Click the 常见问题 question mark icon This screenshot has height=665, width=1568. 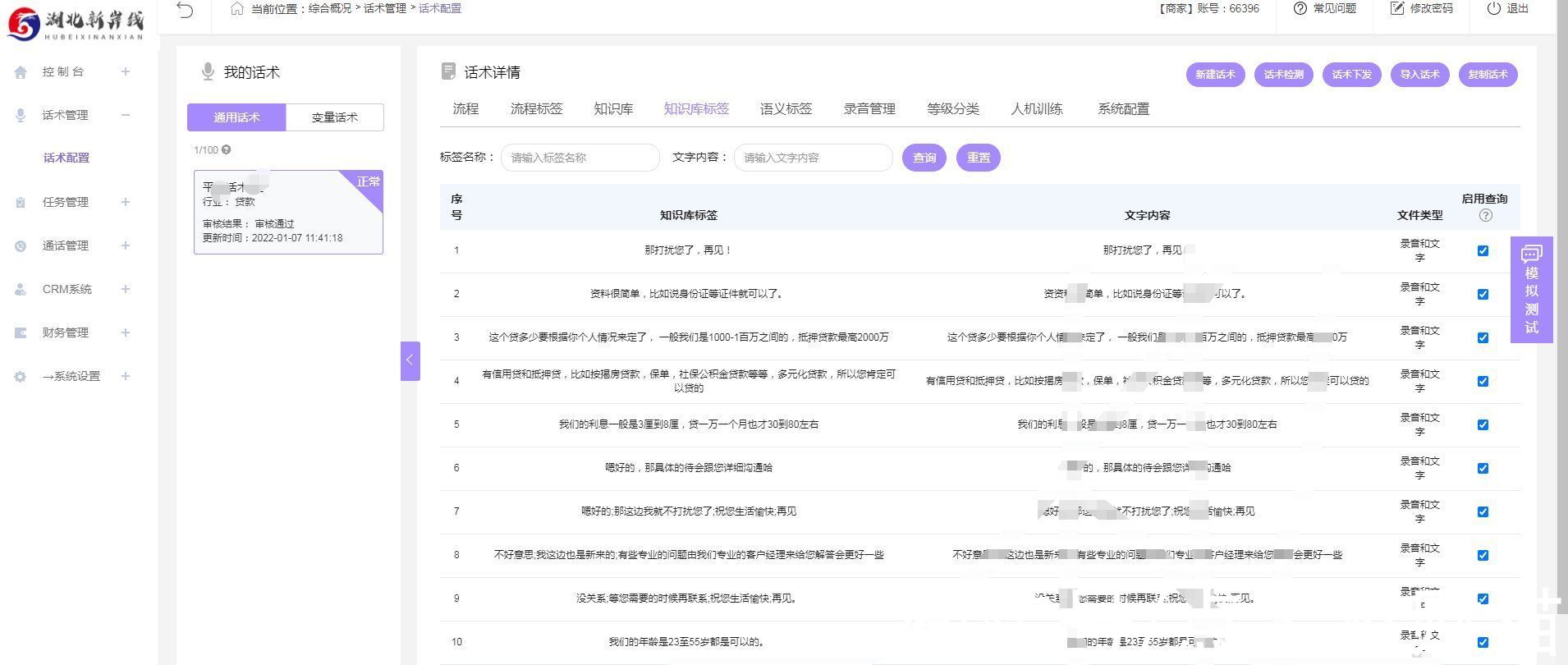point(1300,8)
